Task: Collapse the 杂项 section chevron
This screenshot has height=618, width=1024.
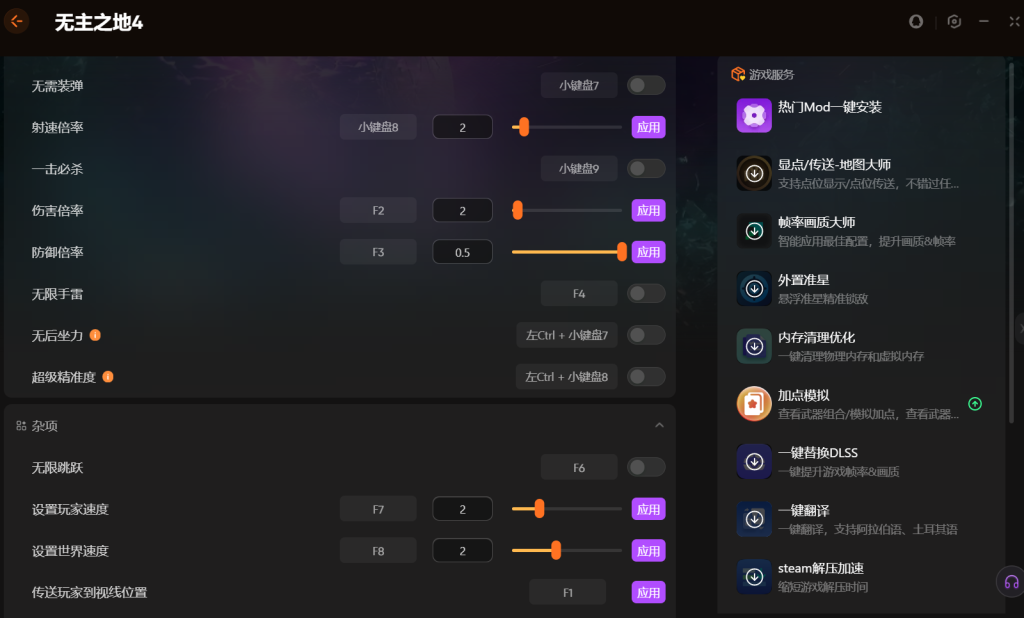Action: click(x=659, y=425)
